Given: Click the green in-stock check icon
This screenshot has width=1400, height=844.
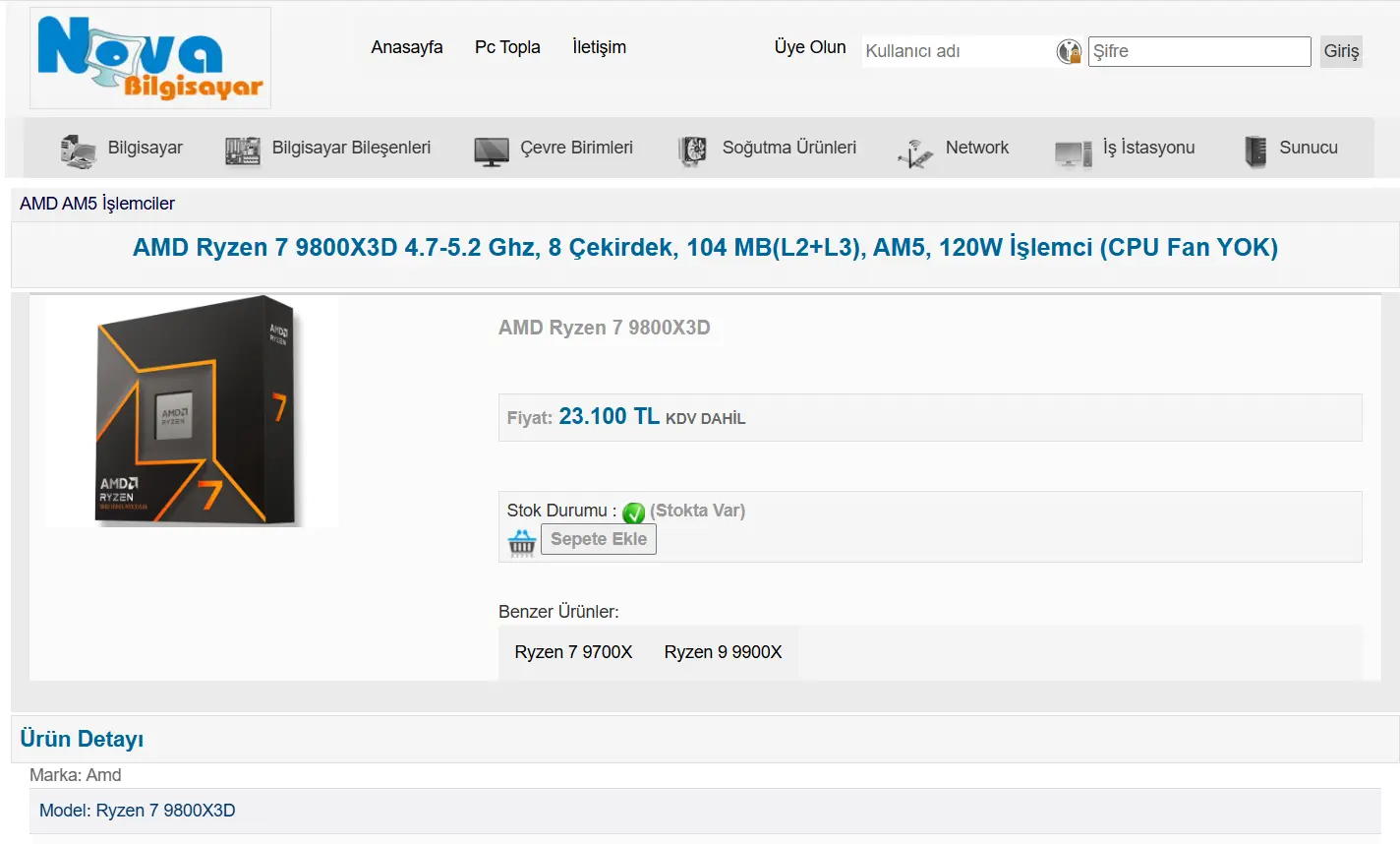Looking at the screenshot, I should [x=634, y=512].
